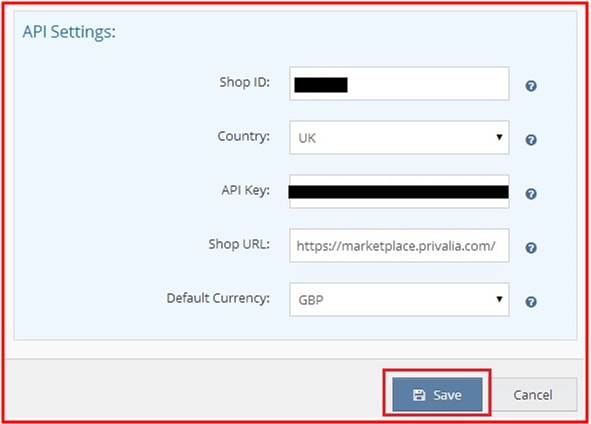Click the API Key label
Screen dimensions: 591x424
pyautogui.click(x=245, y=190)
